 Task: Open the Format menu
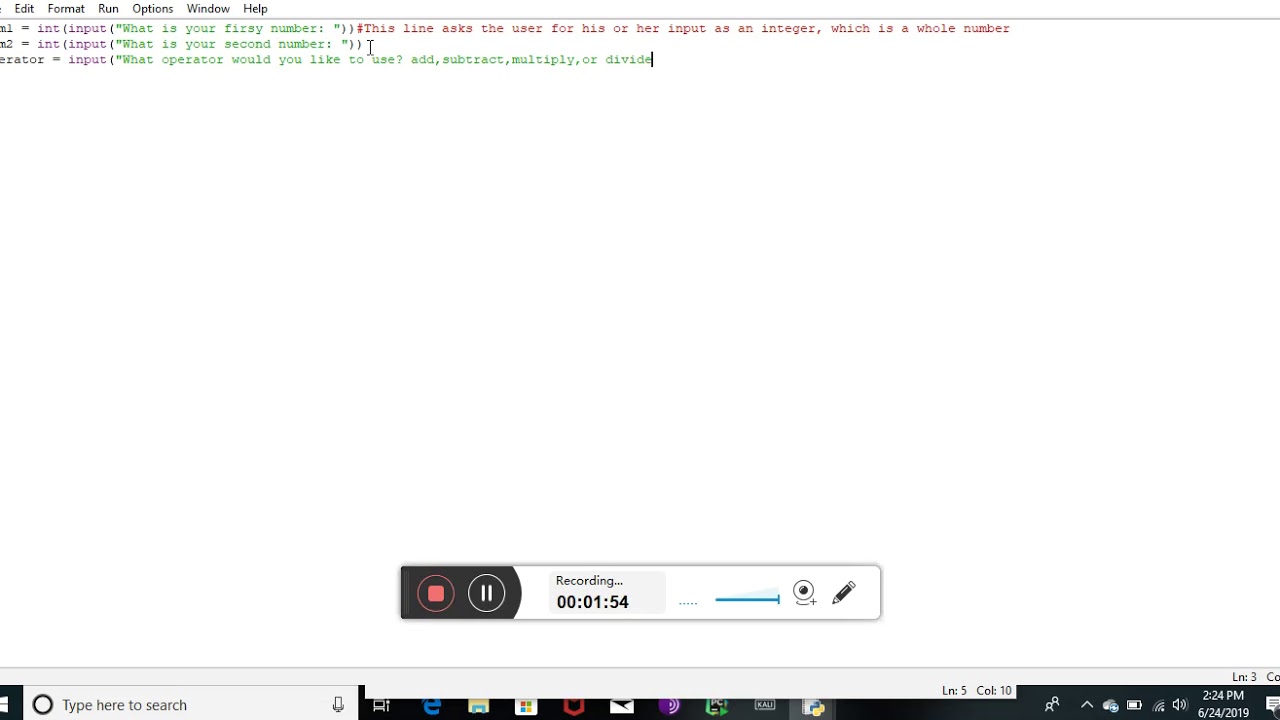coord(66,8)
